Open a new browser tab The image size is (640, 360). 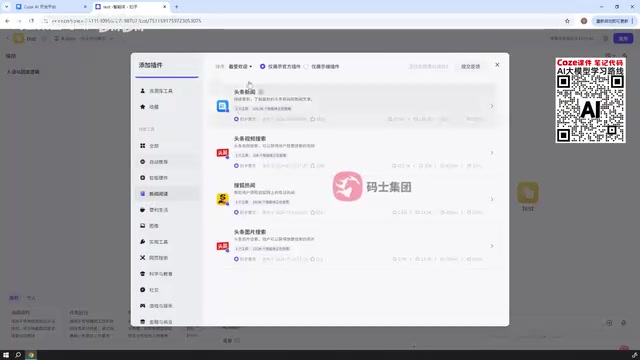(x=176, y=7)
